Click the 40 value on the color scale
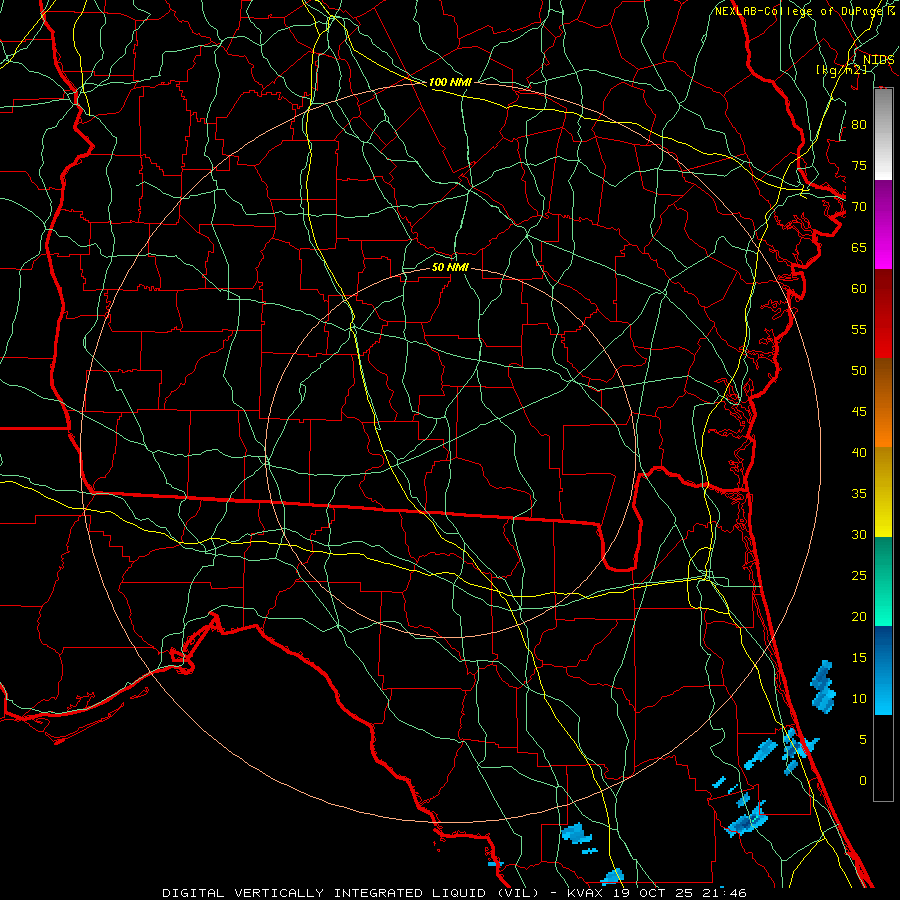Screen dimensions: 900x900 click(859, 452)
